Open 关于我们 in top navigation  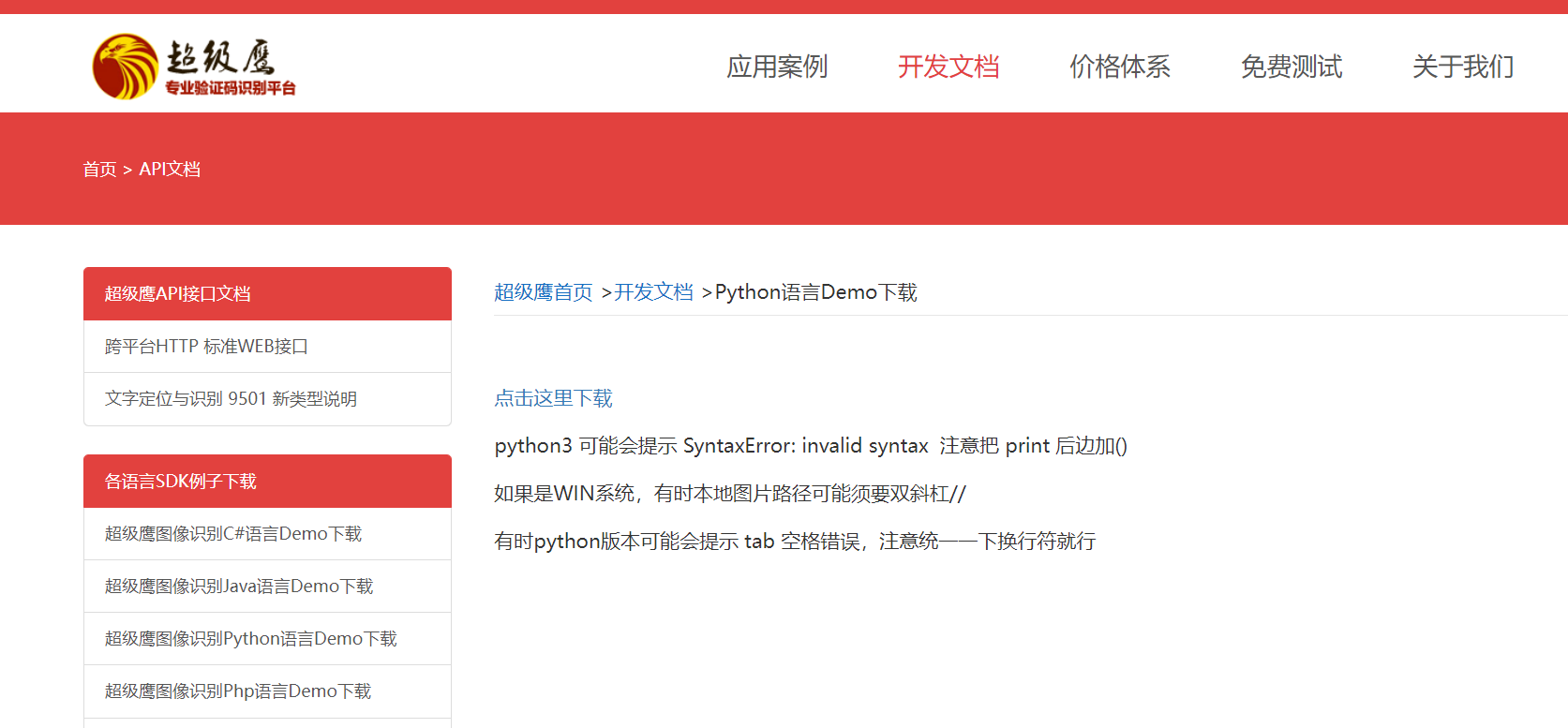tap(1463, 67)
